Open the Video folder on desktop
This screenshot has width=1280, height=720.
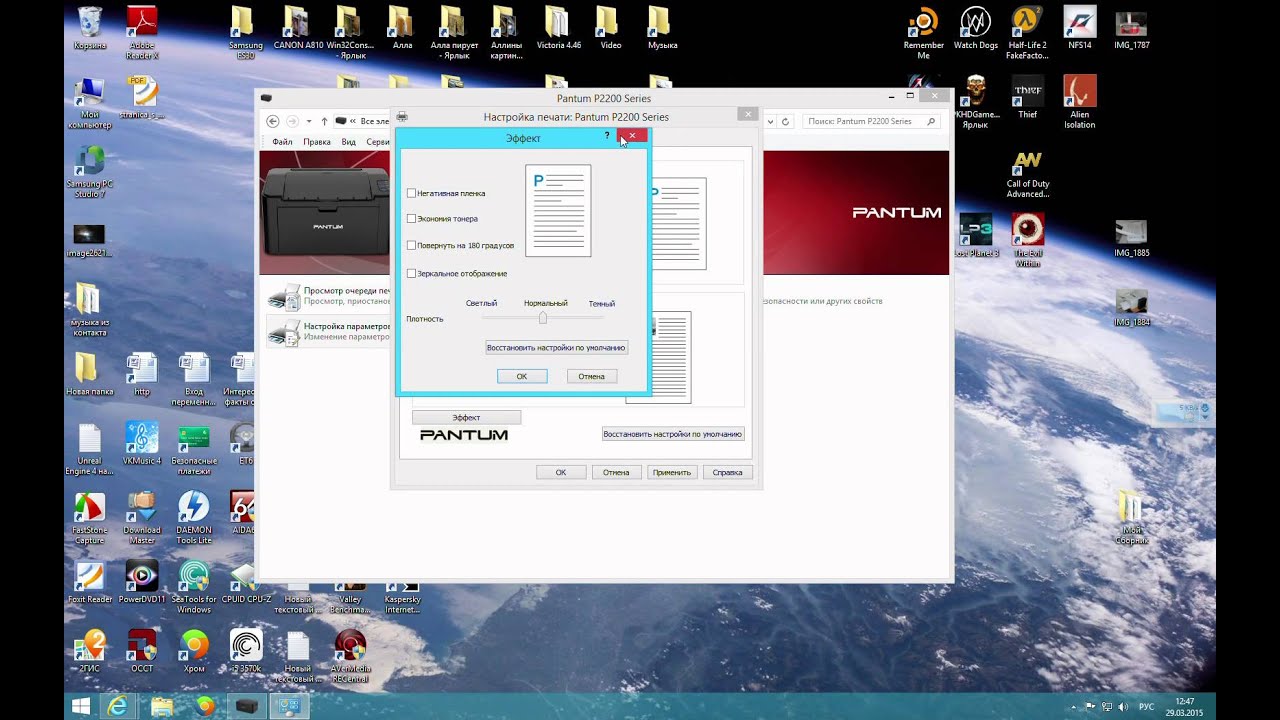coord(610,28)
